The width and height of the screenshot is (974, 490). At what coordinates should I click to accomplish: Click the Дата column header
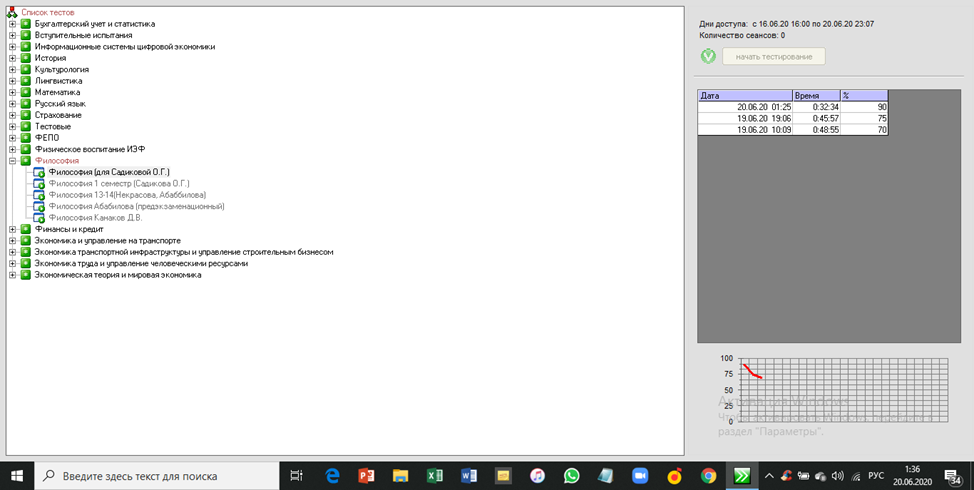[745, 96]
